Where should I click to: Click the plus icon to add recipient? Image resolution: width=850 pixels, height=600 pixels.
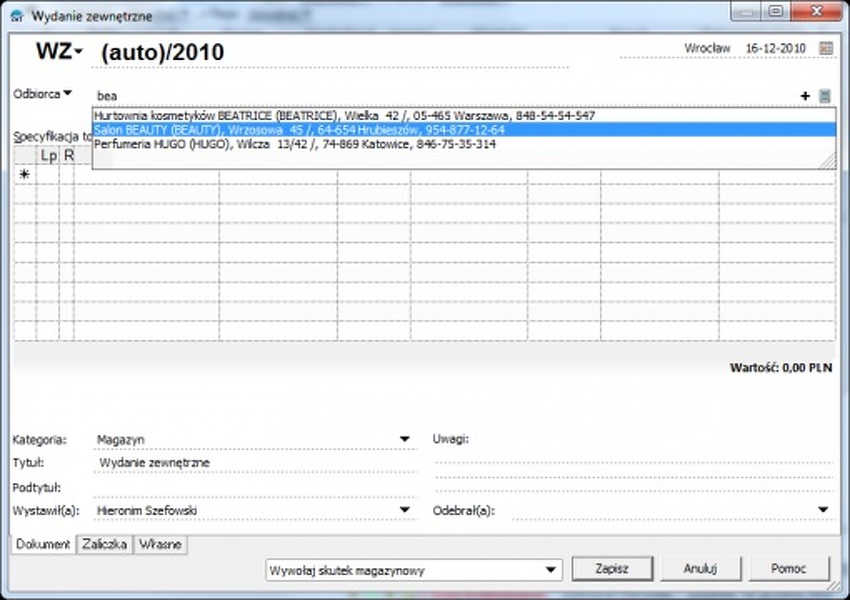pos(805,96)
